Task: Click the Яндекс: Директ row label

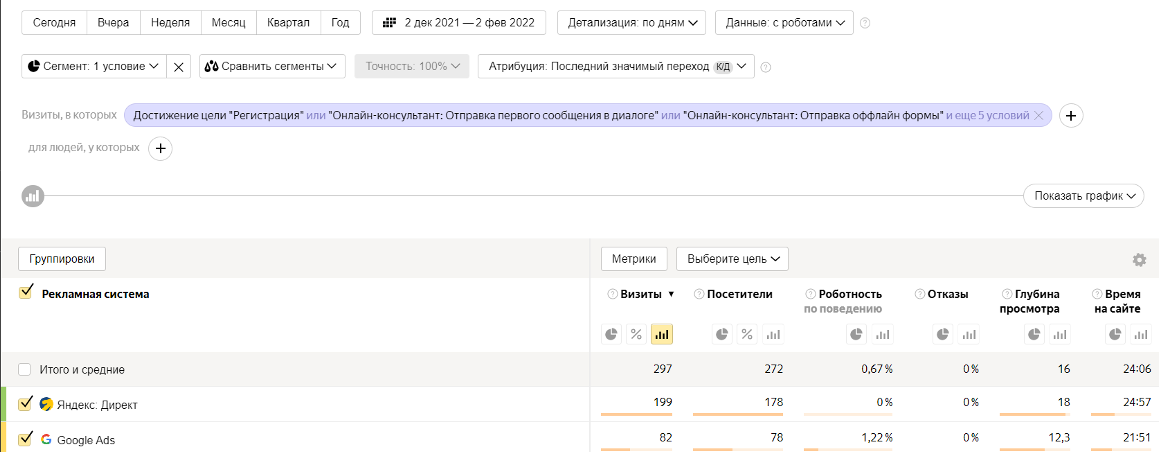Action: [97, 405]
